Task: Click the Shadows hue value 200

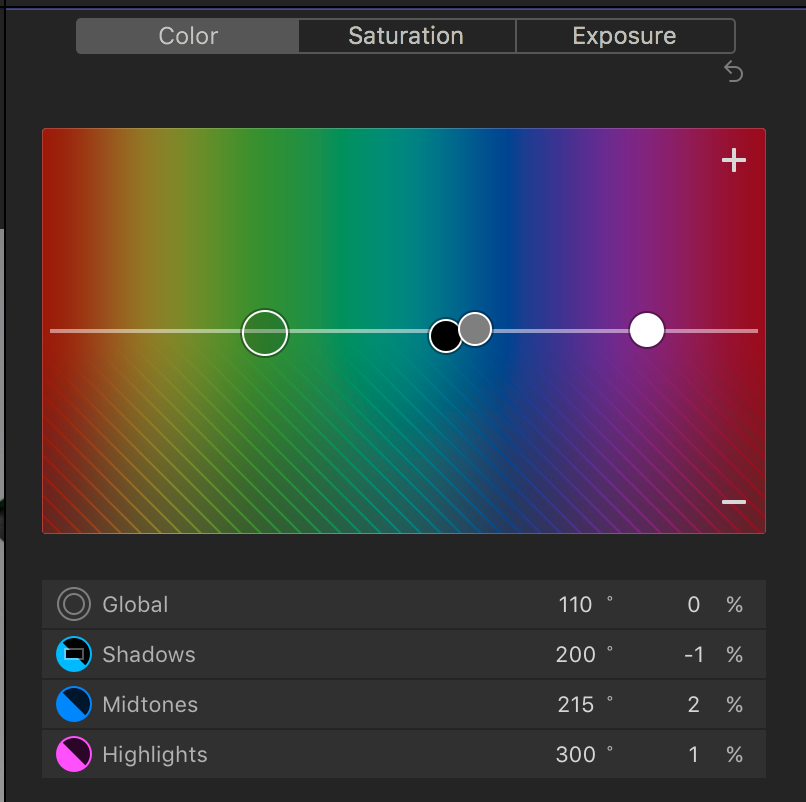Action: coord(576,654)
